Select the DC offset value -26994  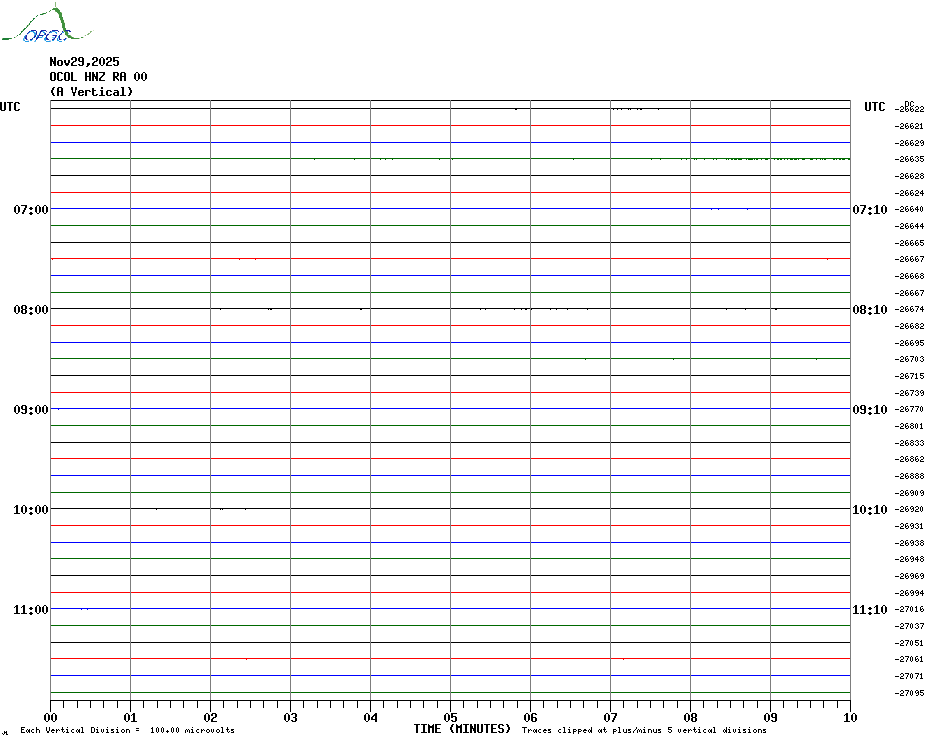(x=909, y=593)
